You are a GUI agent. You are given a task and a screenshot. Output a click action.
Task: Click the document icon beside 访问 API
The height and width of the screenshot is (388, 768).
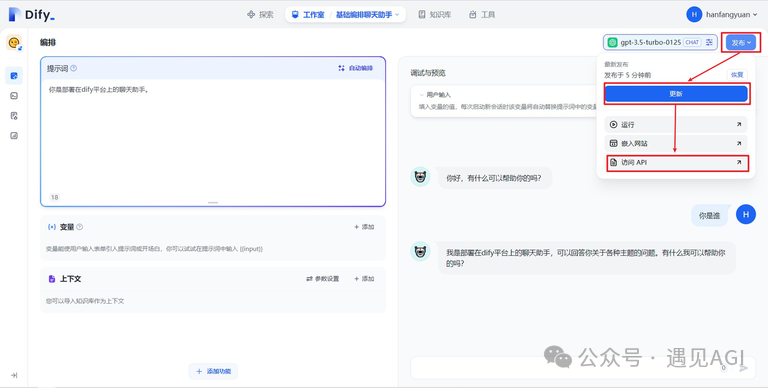(x=613, y=163)
